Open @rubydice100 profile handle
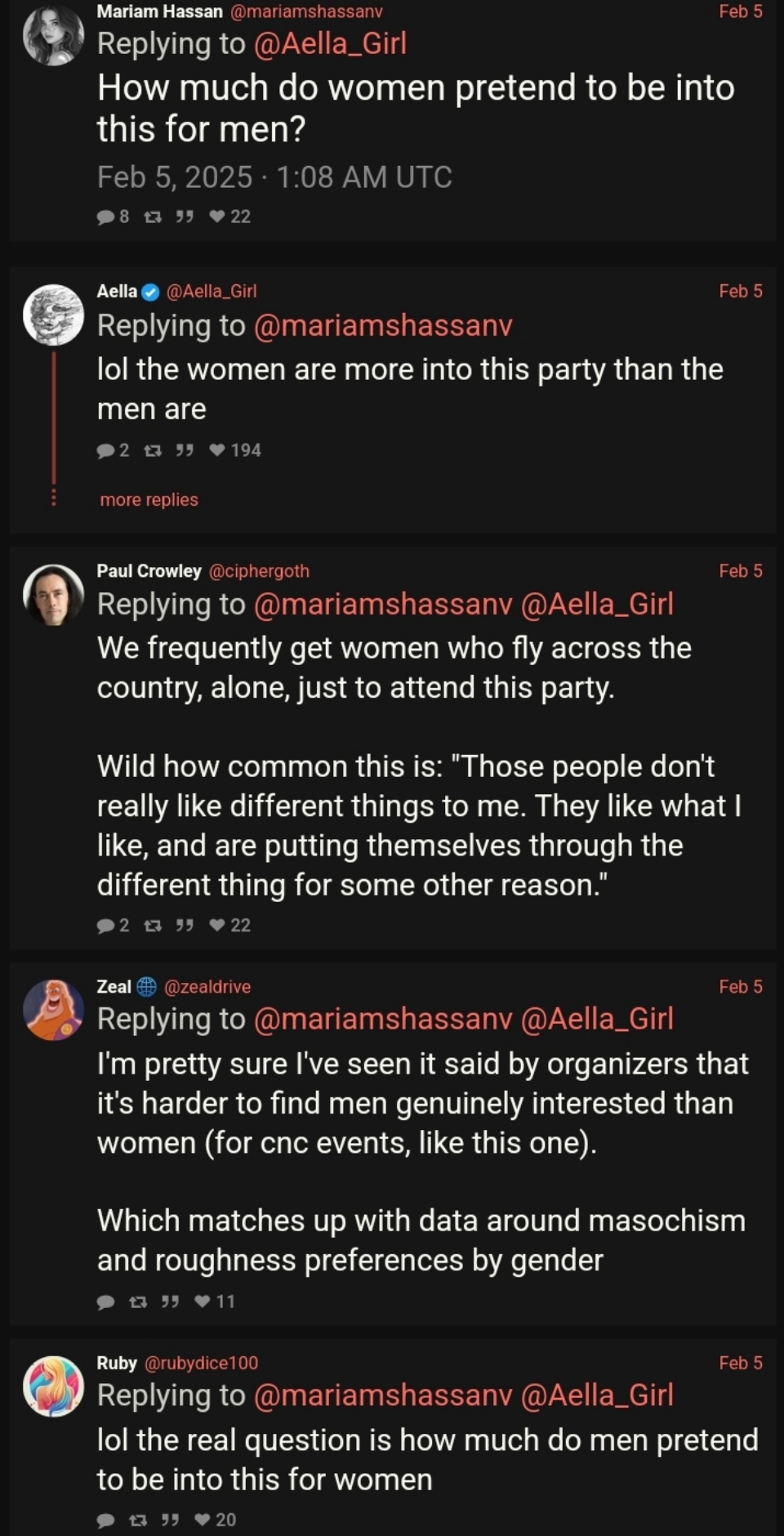This screenshot has width=784, height=1536. coord(201,1363)
